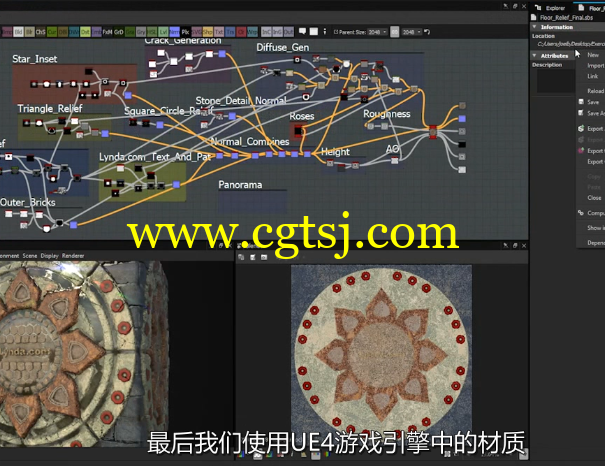Choose Link from the context menu
This screenshot has height=466, width=605.
pos(593,76)
